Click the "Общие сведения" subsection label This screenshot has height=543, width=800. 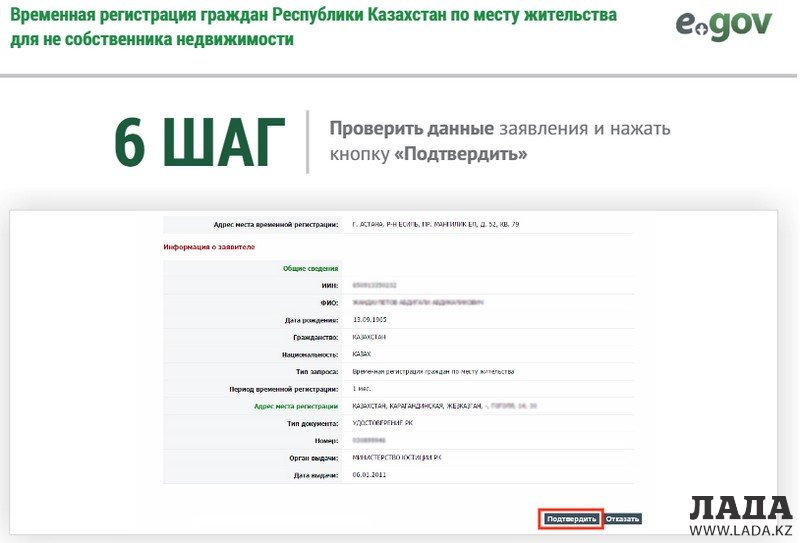(310, 268)
